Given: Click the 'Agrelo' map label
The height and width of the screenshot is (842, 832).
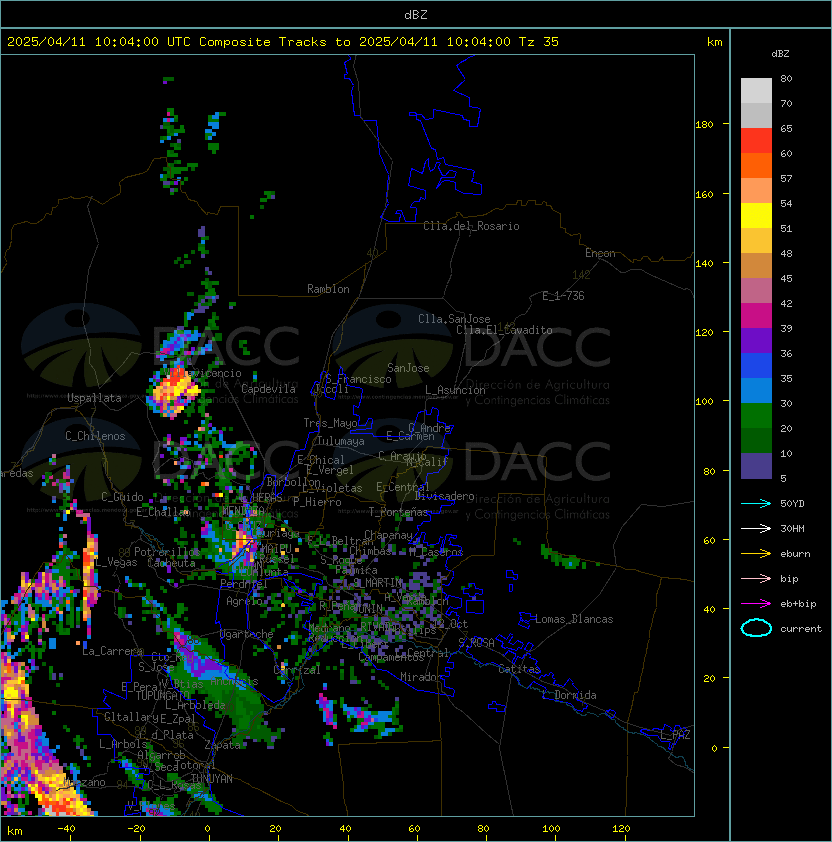Looking at the screenshot, I should [244, 601].
